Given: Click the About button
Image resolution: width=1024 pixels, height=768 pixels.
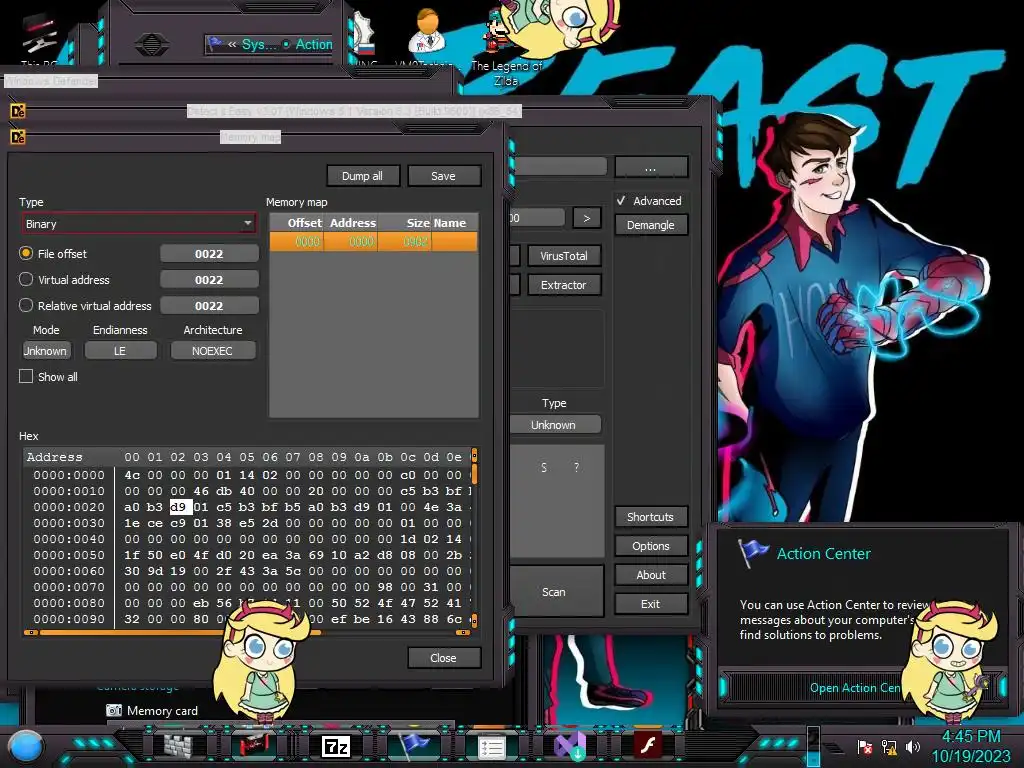Looking at the screenshot, I should click(650, 575).
